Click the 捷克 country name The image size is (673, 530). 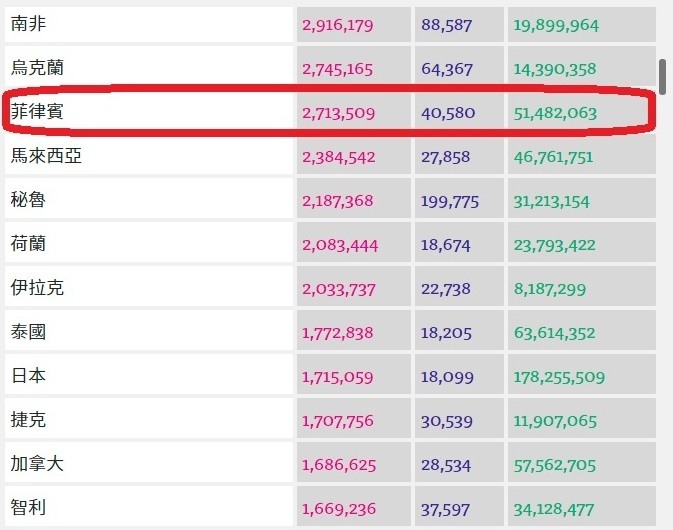coord(28,421)
